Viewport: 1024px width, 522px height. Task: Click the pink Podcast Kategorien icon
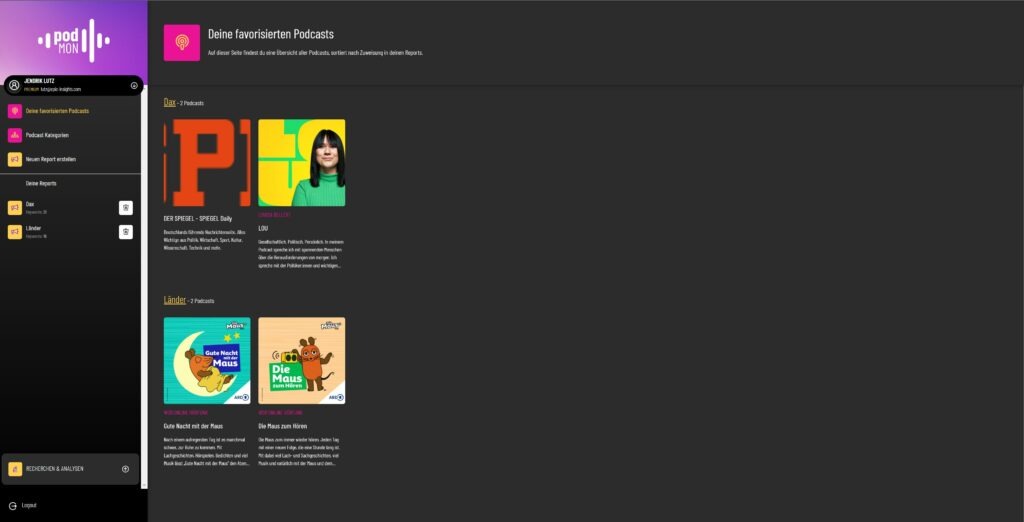click(x=15, y=135)
